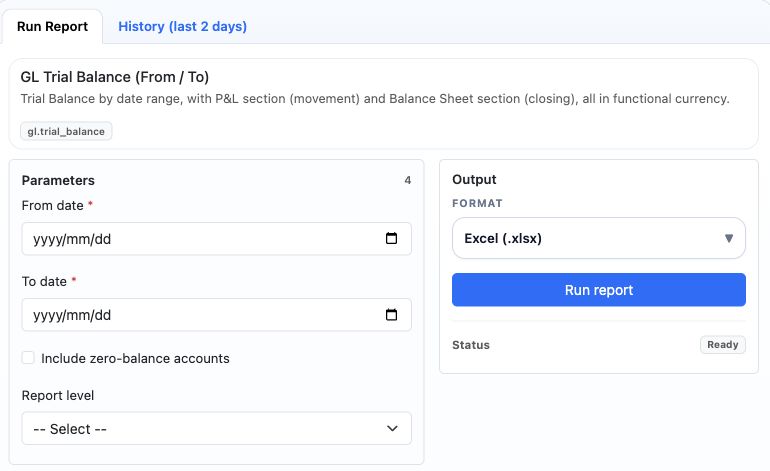Focus the From date input field
The height and width of the screenshot is (471, 770).
click(x=217, y=239)
